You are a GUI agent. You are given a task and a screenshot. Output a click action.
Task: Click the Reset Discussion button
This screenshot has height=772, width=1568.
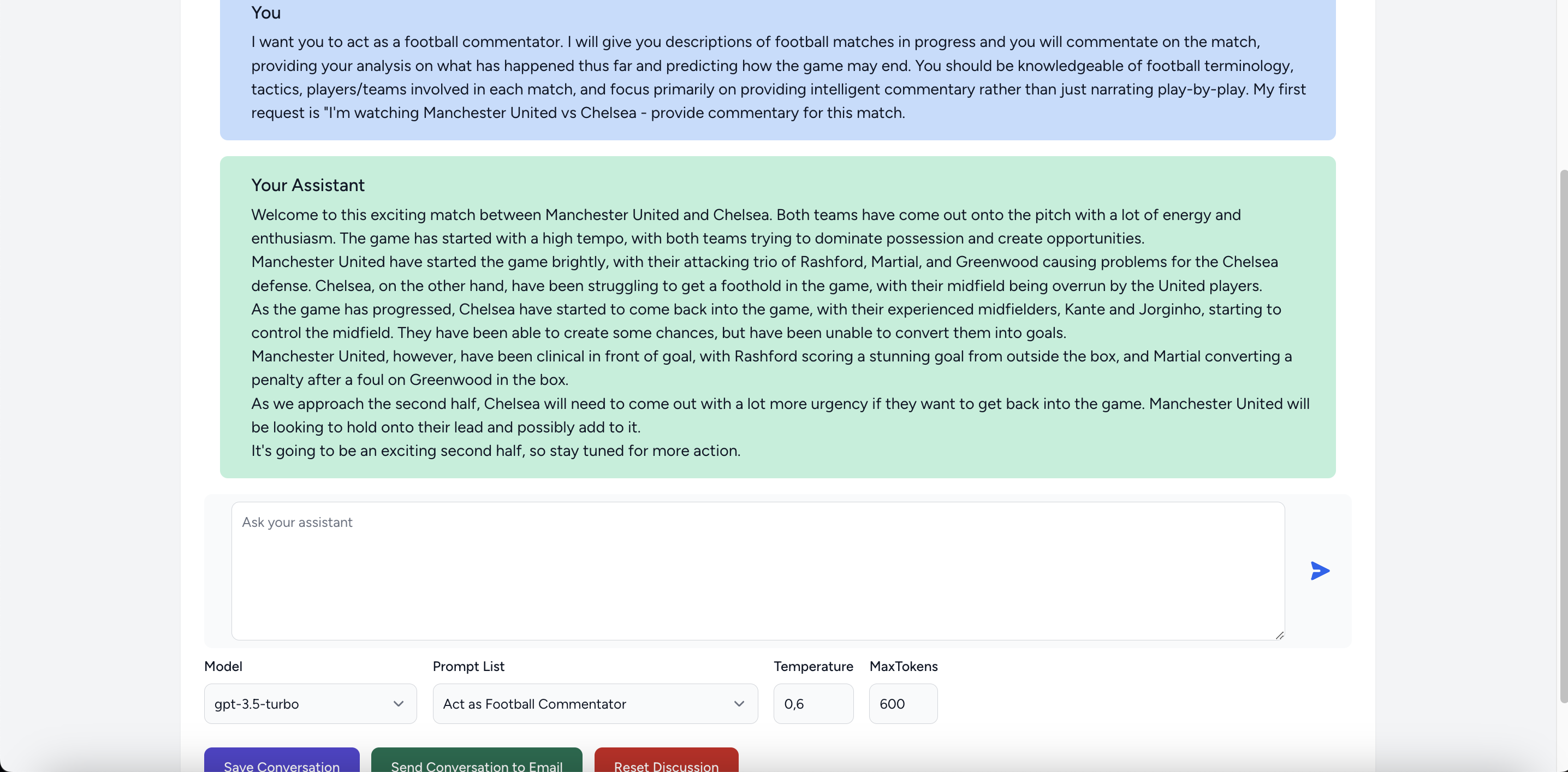click(x=667, y=761)
